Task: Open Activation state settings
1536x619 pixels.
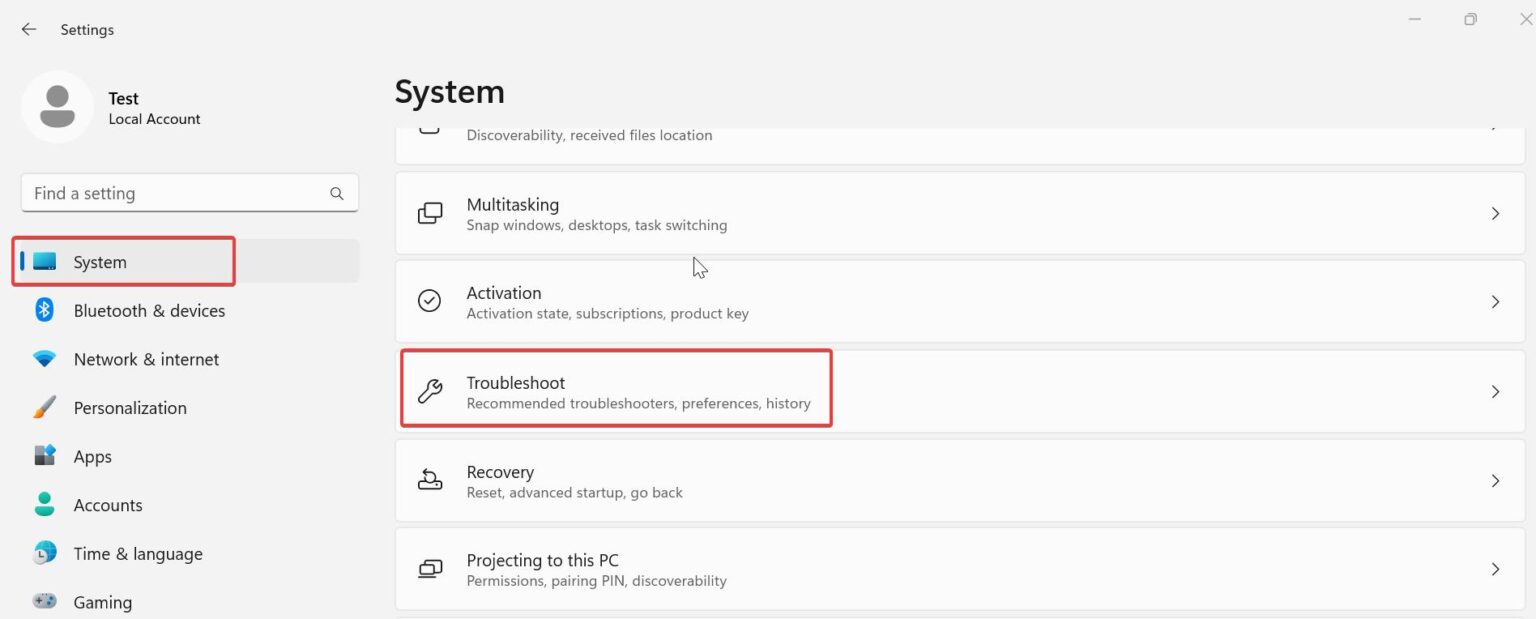Action: pyautogui.click(x=960, y=301)
